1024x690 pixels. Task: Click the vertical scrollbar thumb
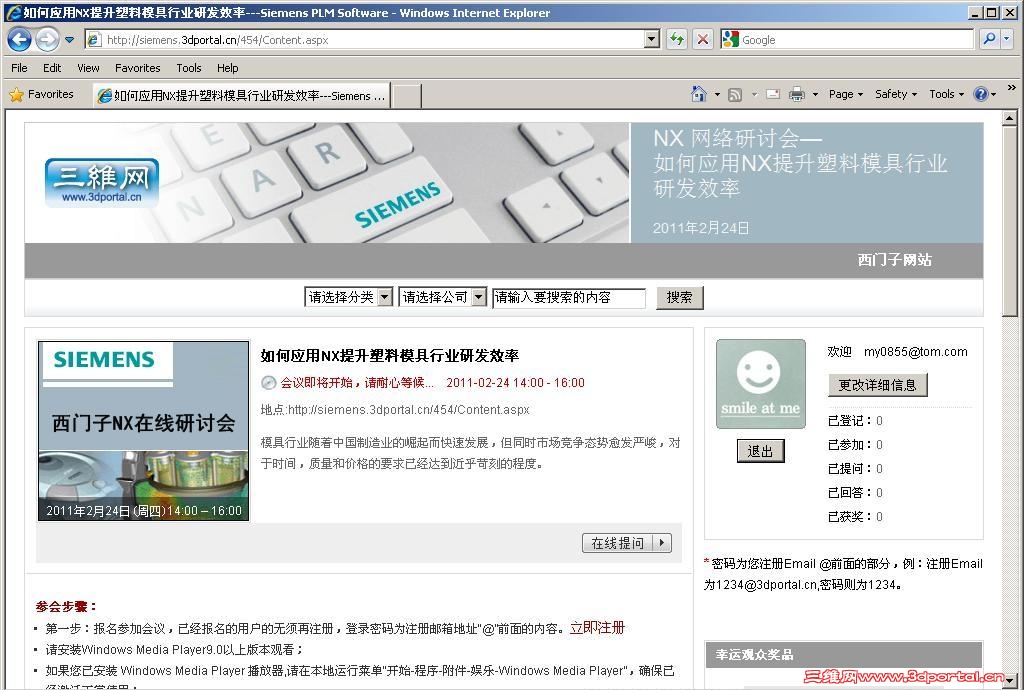(x=1010, y=222)
